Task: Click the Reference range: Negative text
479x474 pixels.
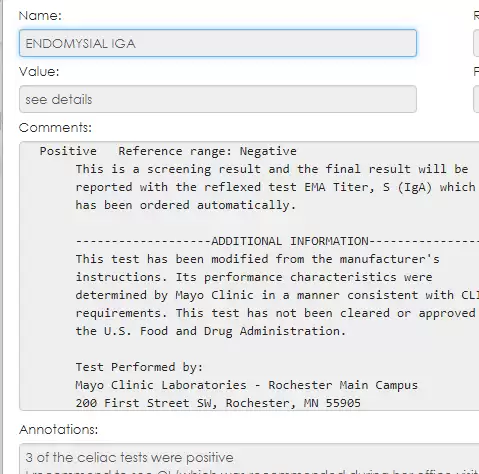Action: 207,151
